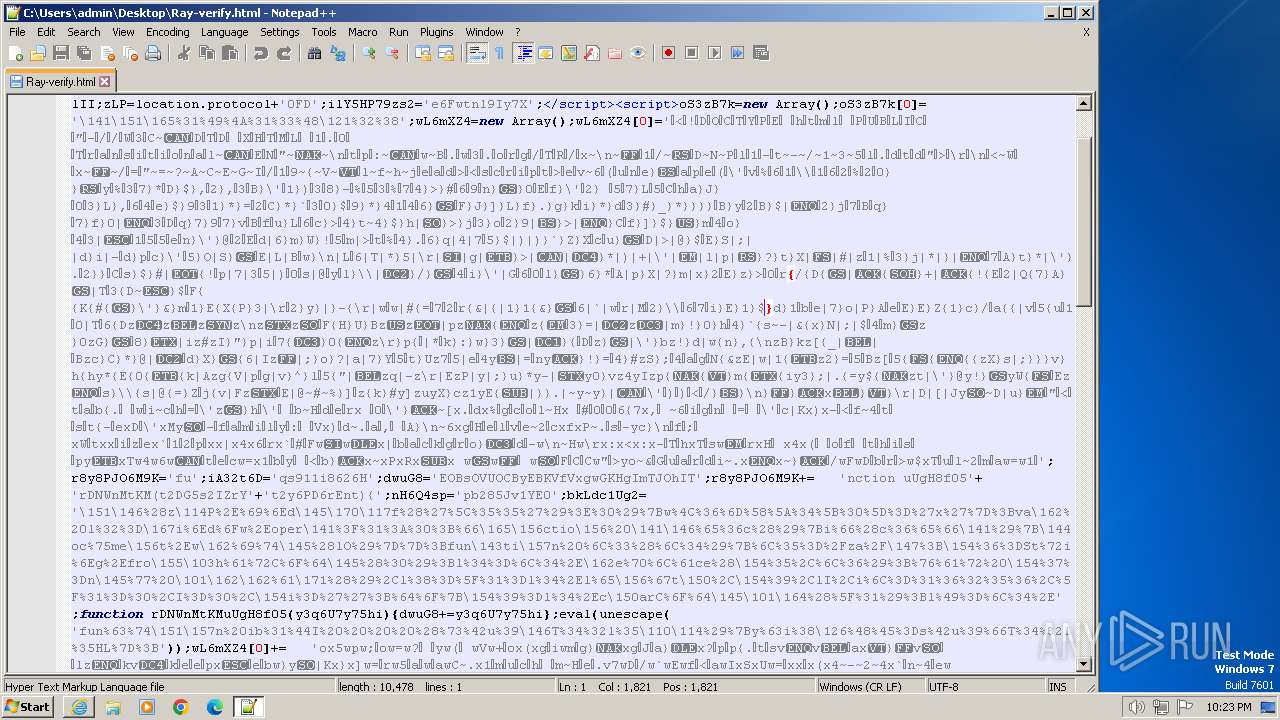Cut selection with the scissors icon
This screenshot has height=720, width=1280.
[x=184, y=53]
